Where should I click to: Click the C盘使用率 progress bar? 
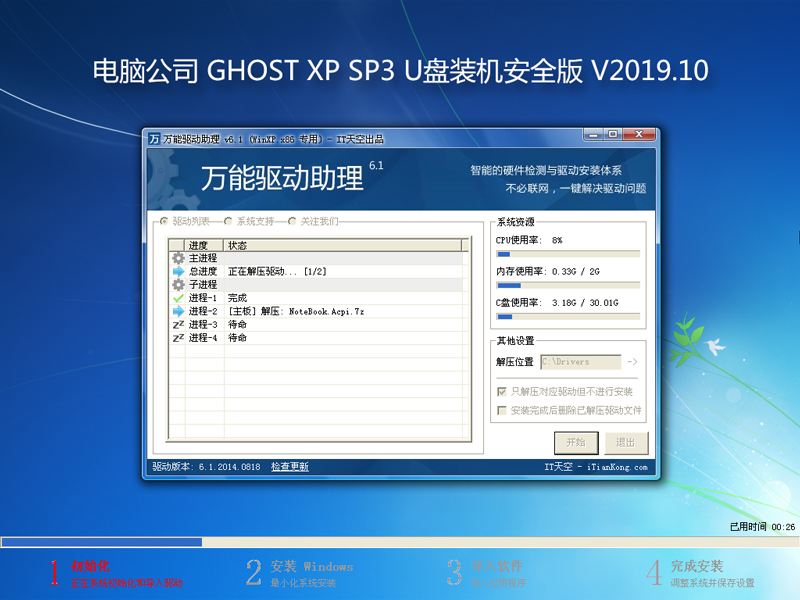coord(568,317)
